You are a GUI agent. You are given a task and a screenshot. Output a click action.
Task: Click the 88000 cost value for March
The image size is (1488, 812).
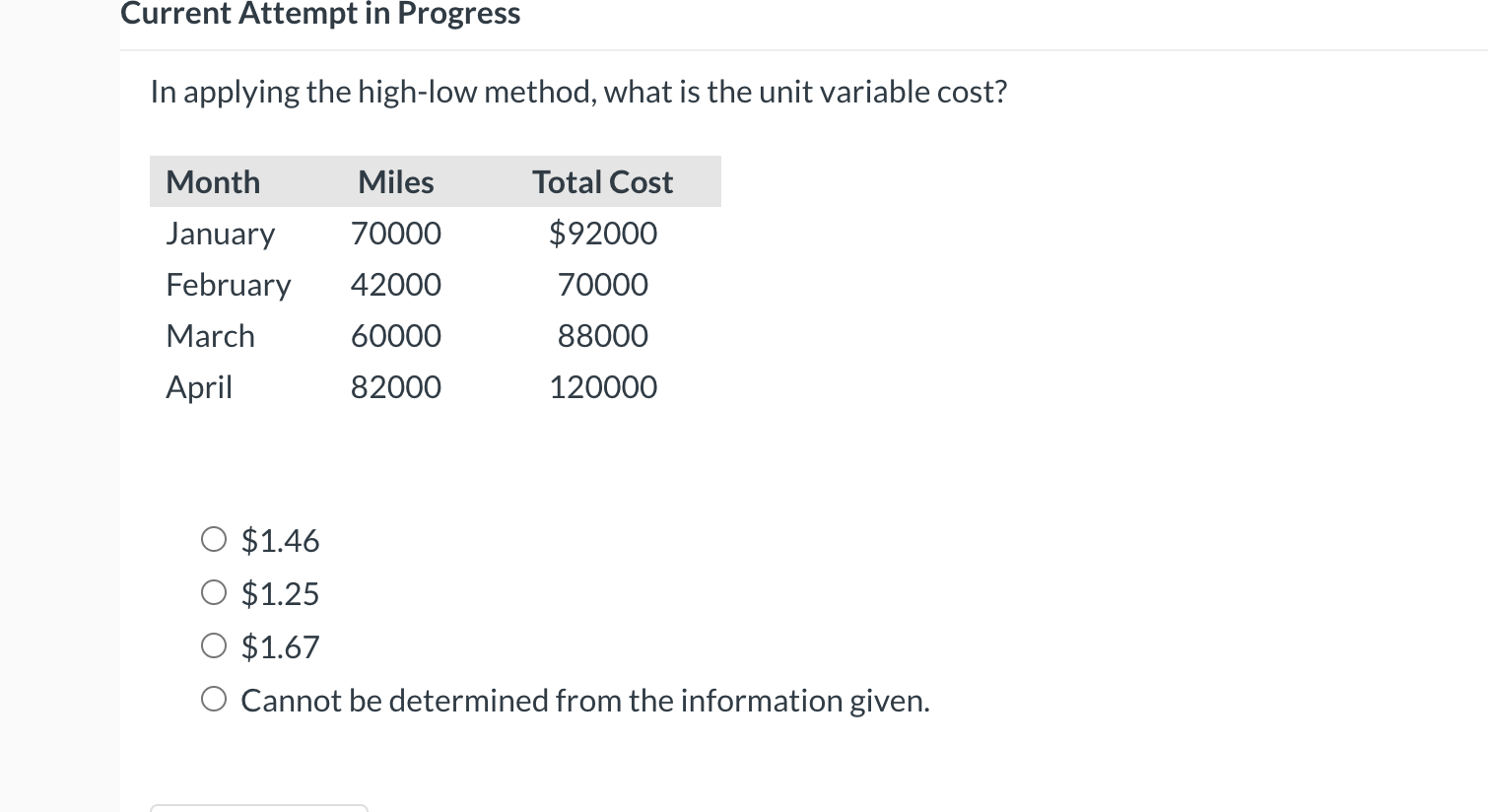(602, 335)
